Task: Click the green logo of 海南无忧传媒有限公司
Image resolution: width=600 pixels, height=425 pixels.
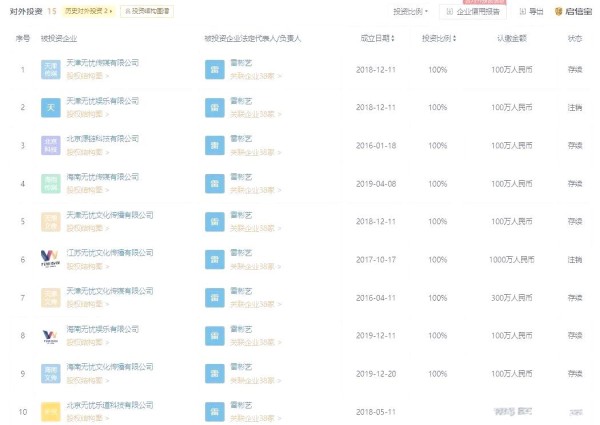Action: click(51, 184)
